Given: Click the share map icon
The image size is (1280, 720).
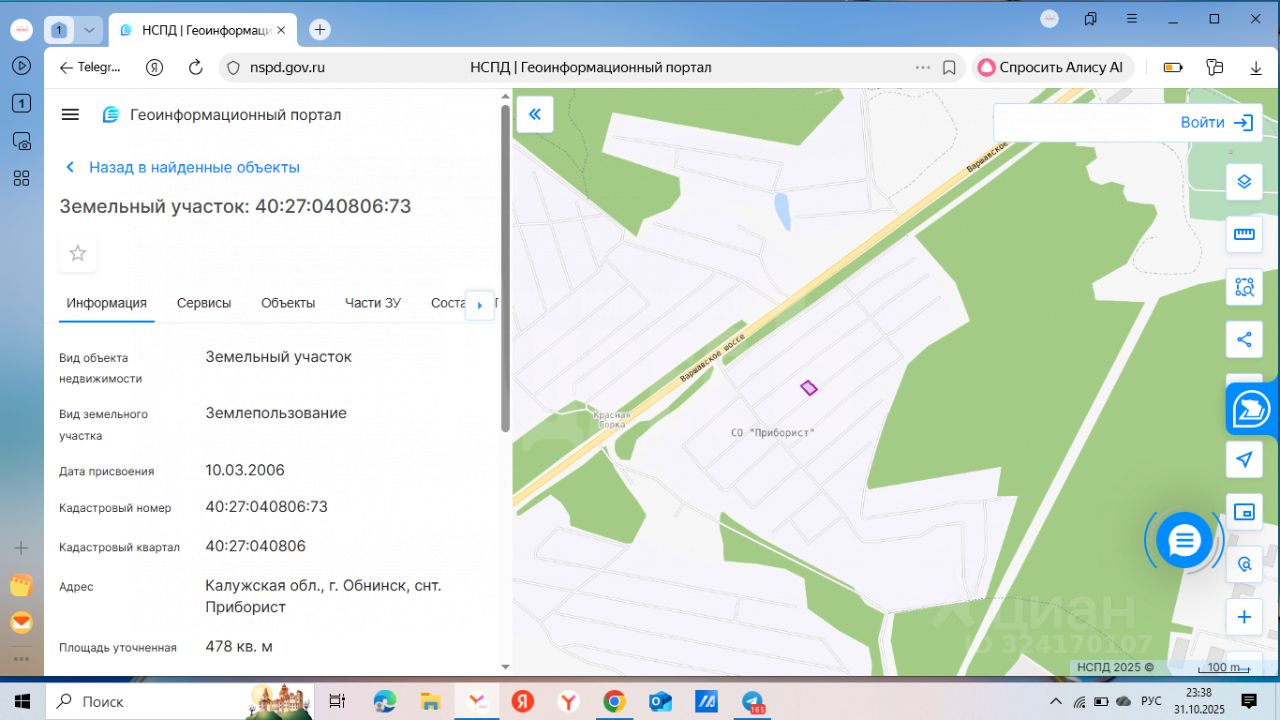Looking at the screenshot, I should point(1244,339).
